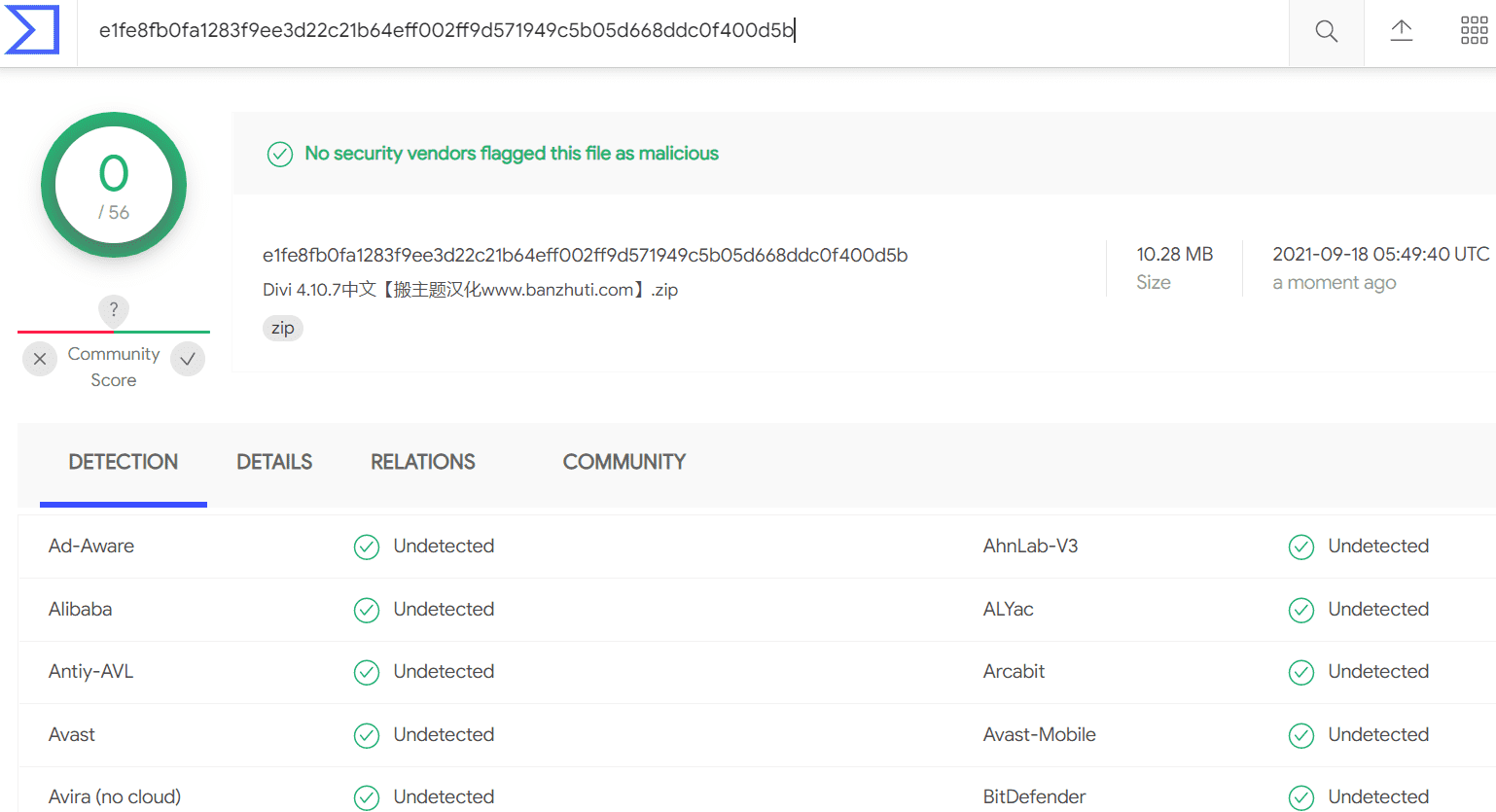The image size is (1496, 812).
Task: Open the RELATIONS tab
Action: click(423, 462)
